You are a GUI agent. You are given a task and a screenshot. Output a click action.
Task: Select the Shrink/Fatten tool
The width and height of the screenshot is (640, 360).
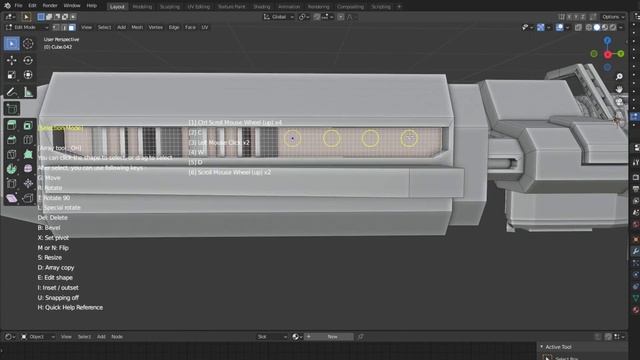point(28,184)
